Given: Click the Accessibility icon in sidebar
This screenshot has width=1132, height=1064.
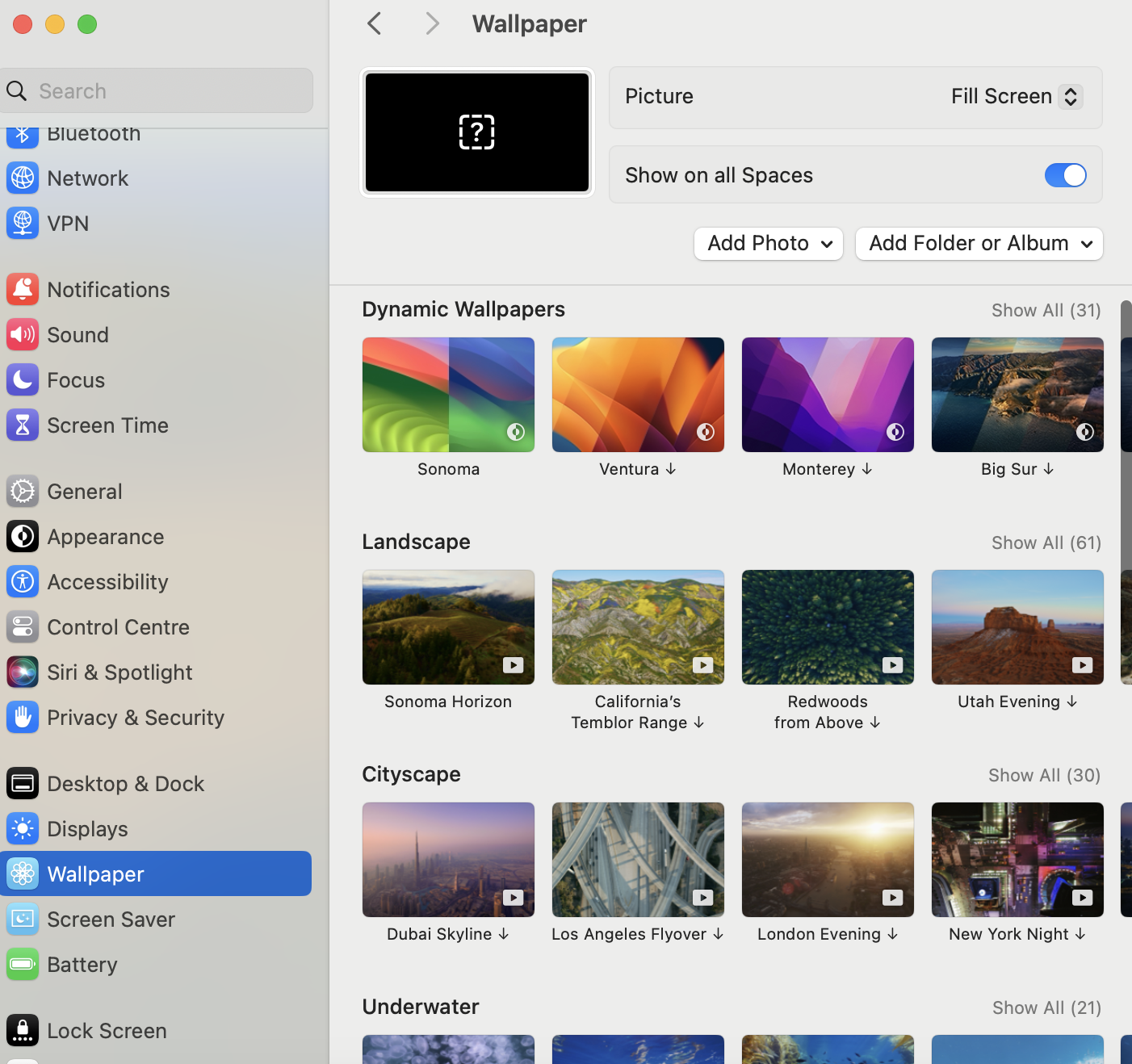Looking at the screenshot, I should tap(23, 582).
